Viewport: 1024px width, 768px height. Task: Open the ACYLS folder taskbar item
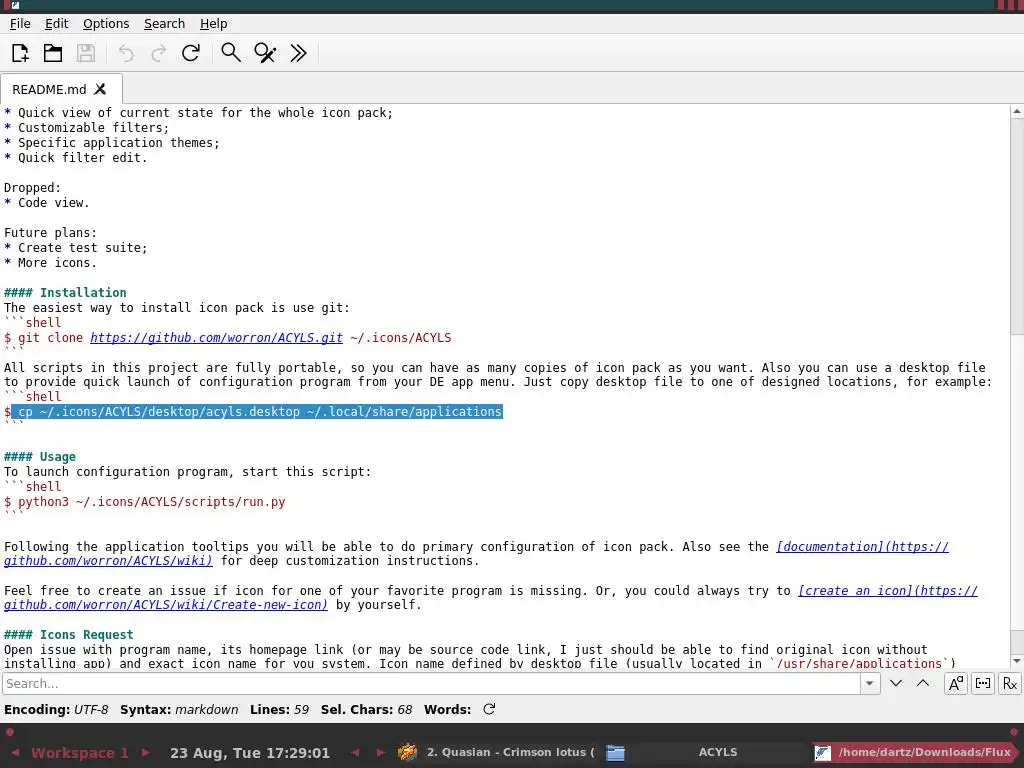click(705, 752)
